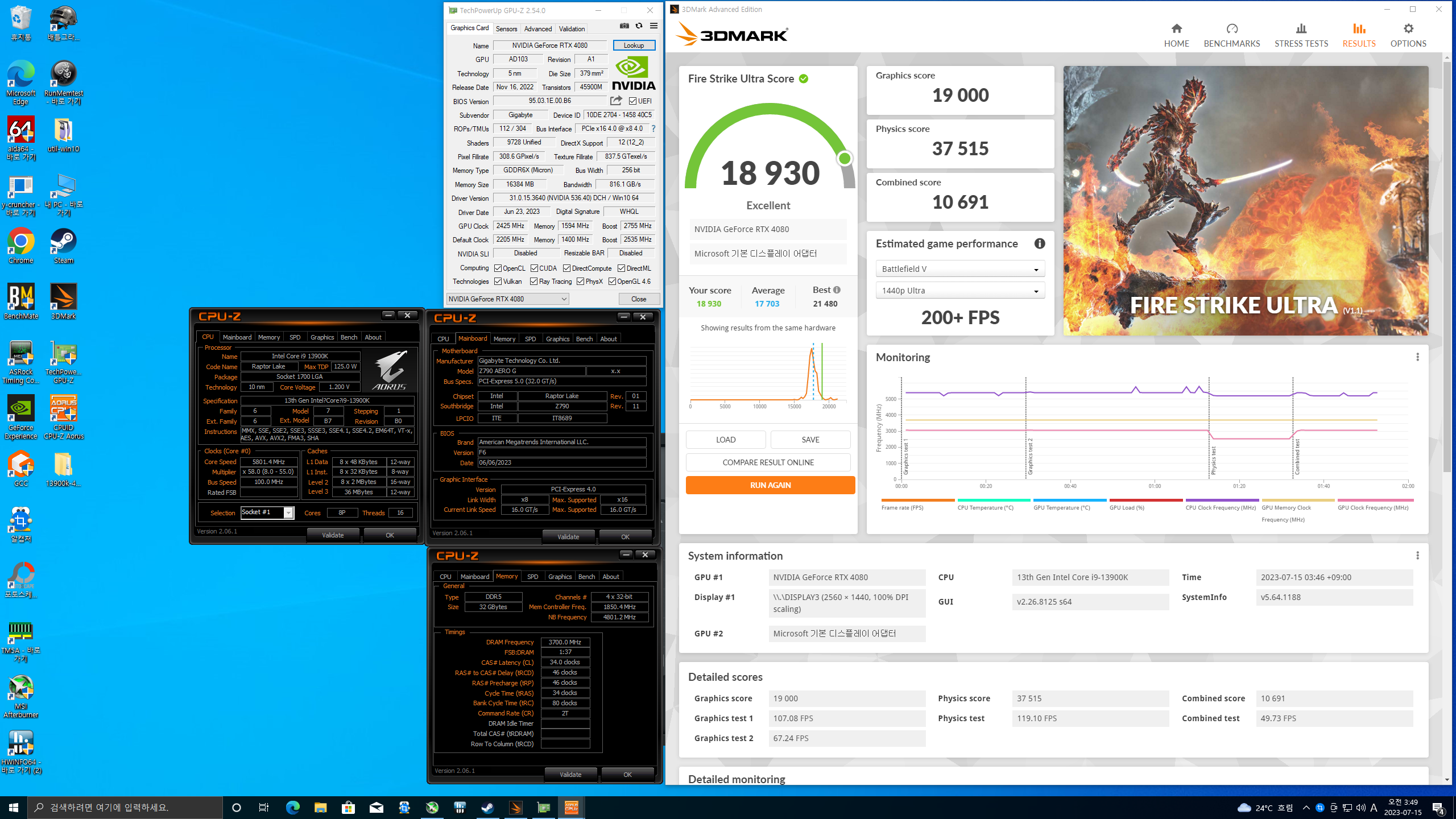Click the Windows Start button
Image resolution: width=1456 pixels, height=819 pixels.
[x=14, y=808]
